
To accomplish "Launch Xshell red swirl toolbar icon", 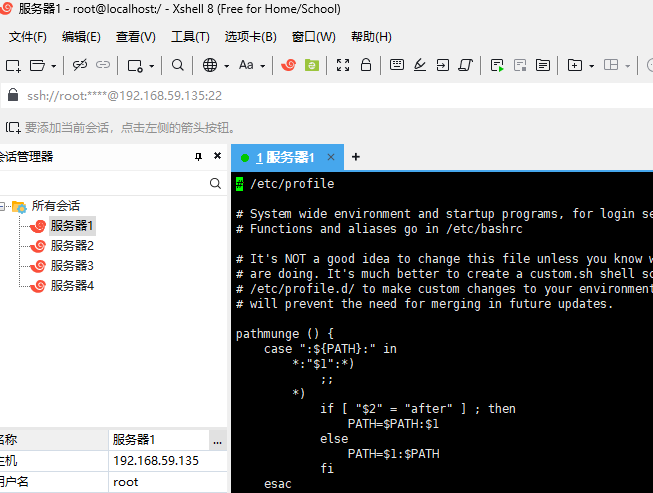I will coord(288,65).
